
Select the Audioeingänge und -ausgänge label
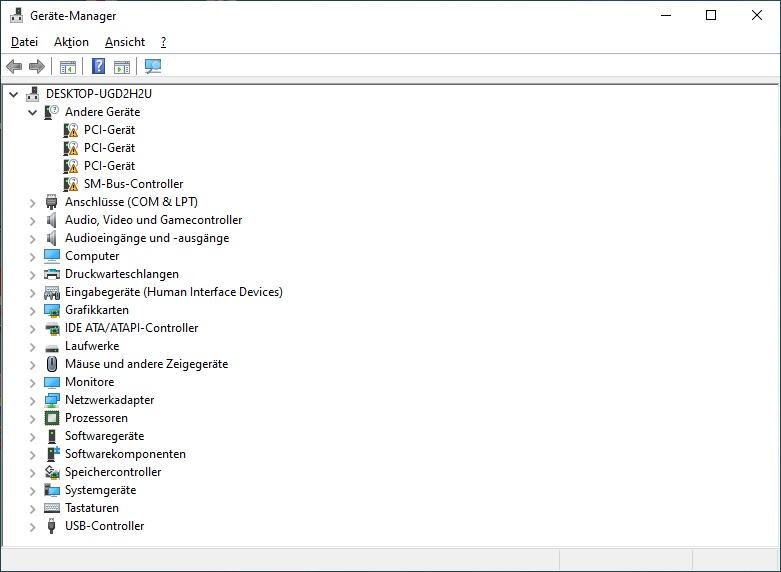tap(147, 238)
